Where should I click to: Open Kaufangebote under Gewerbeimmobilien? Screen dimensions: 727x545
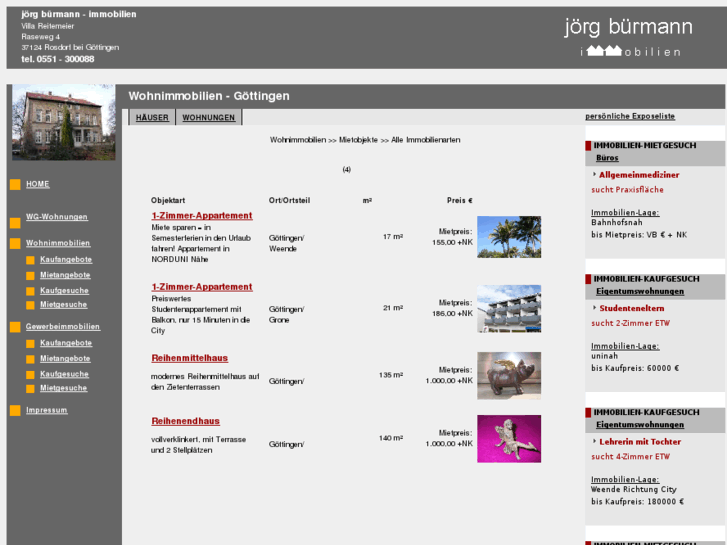click(x=66, y=343)
